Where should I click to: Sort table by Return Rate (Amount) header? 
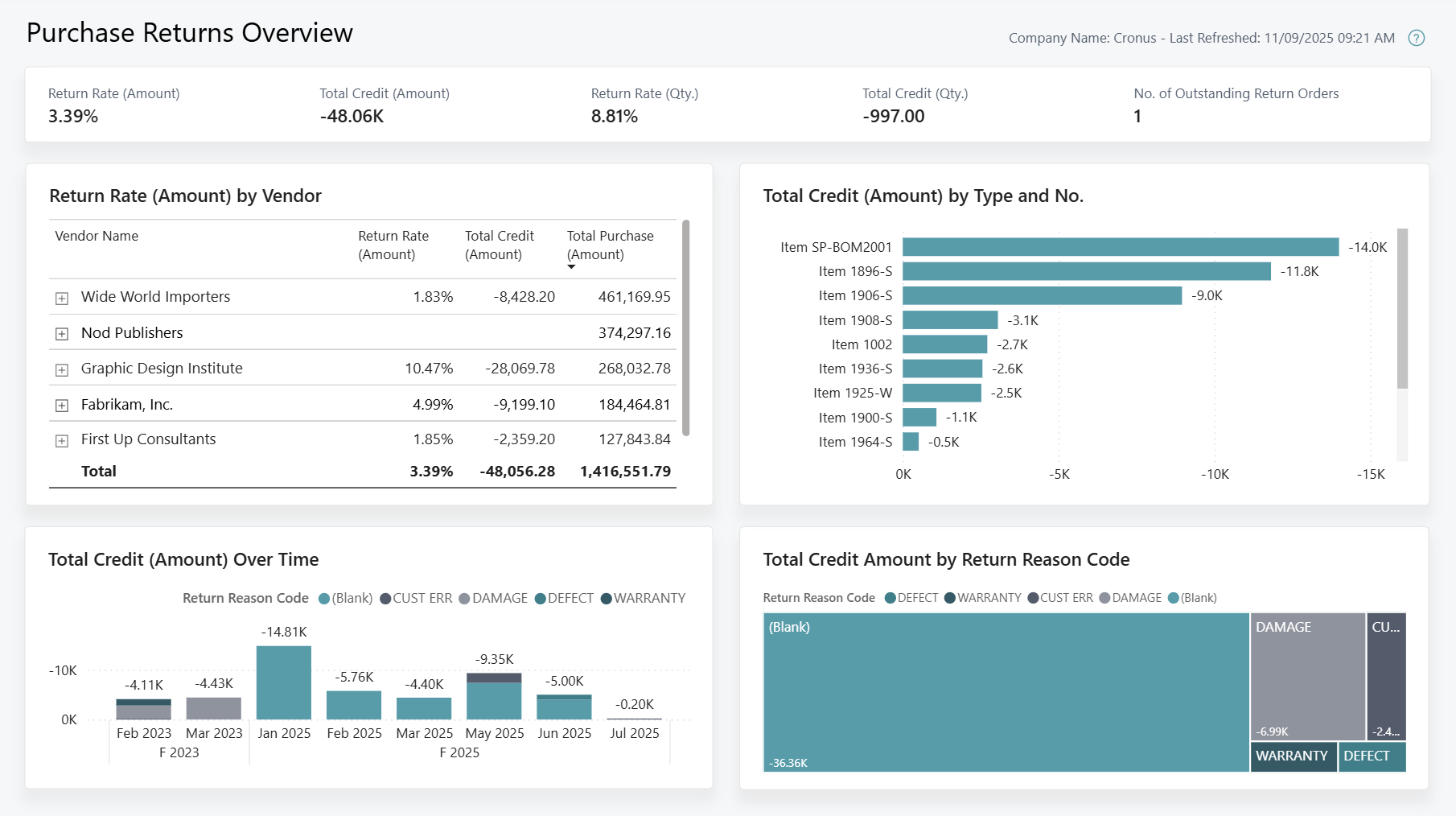coord(393,245)
